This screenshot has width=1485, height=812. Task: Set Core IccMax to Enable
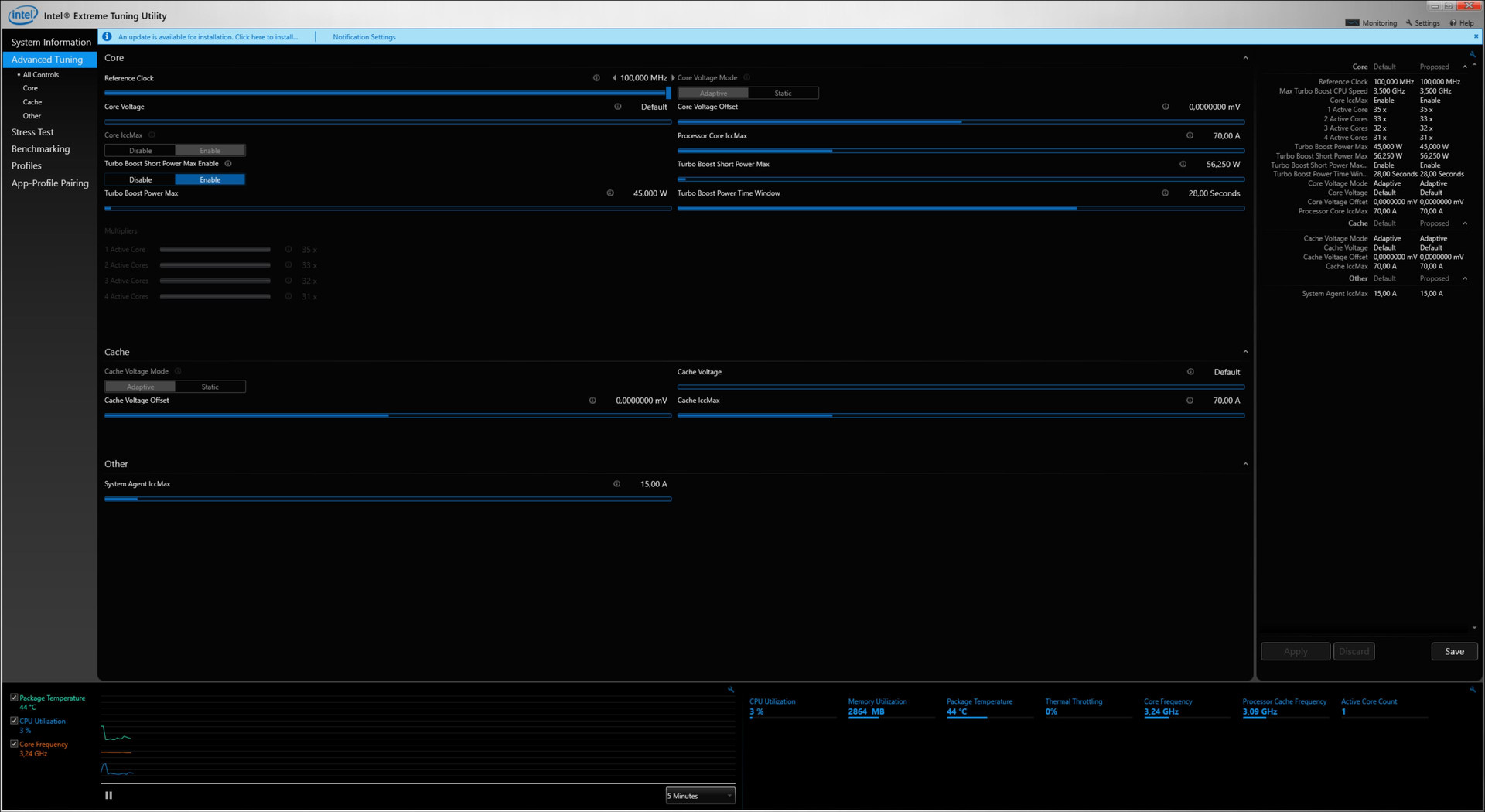click(210, 151)
